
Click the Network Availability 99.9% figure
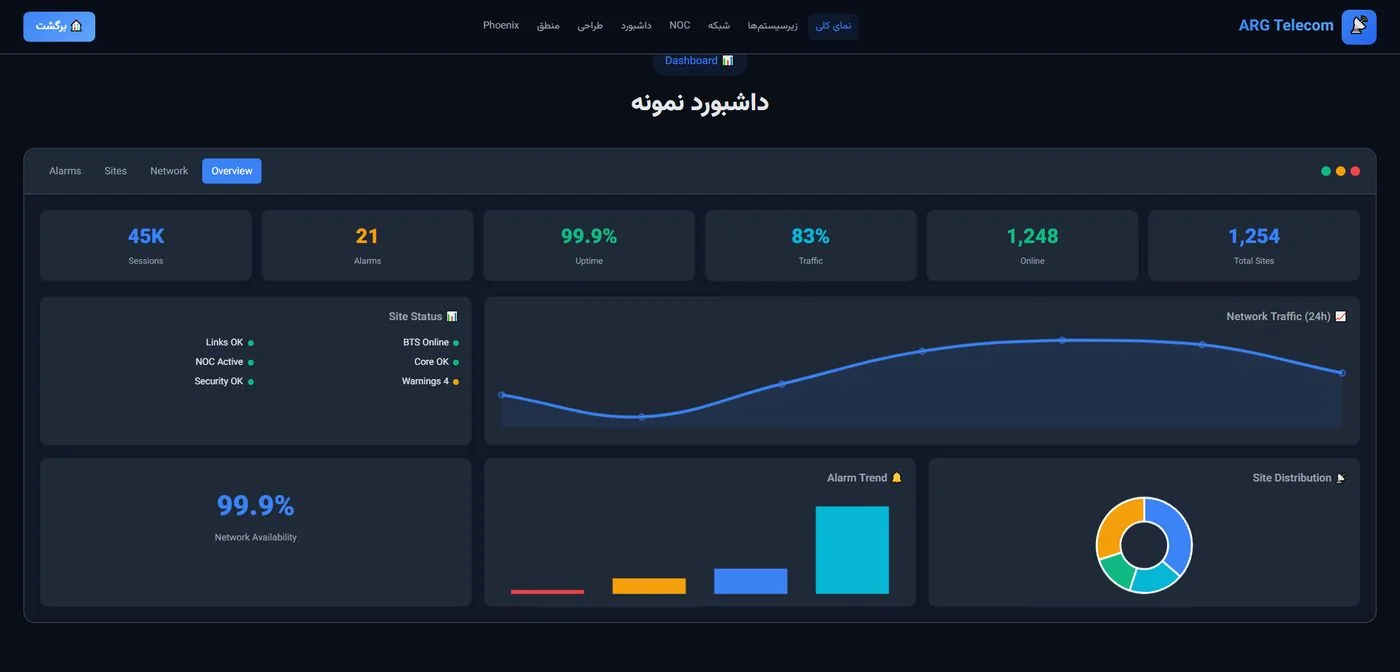(256, 506)
